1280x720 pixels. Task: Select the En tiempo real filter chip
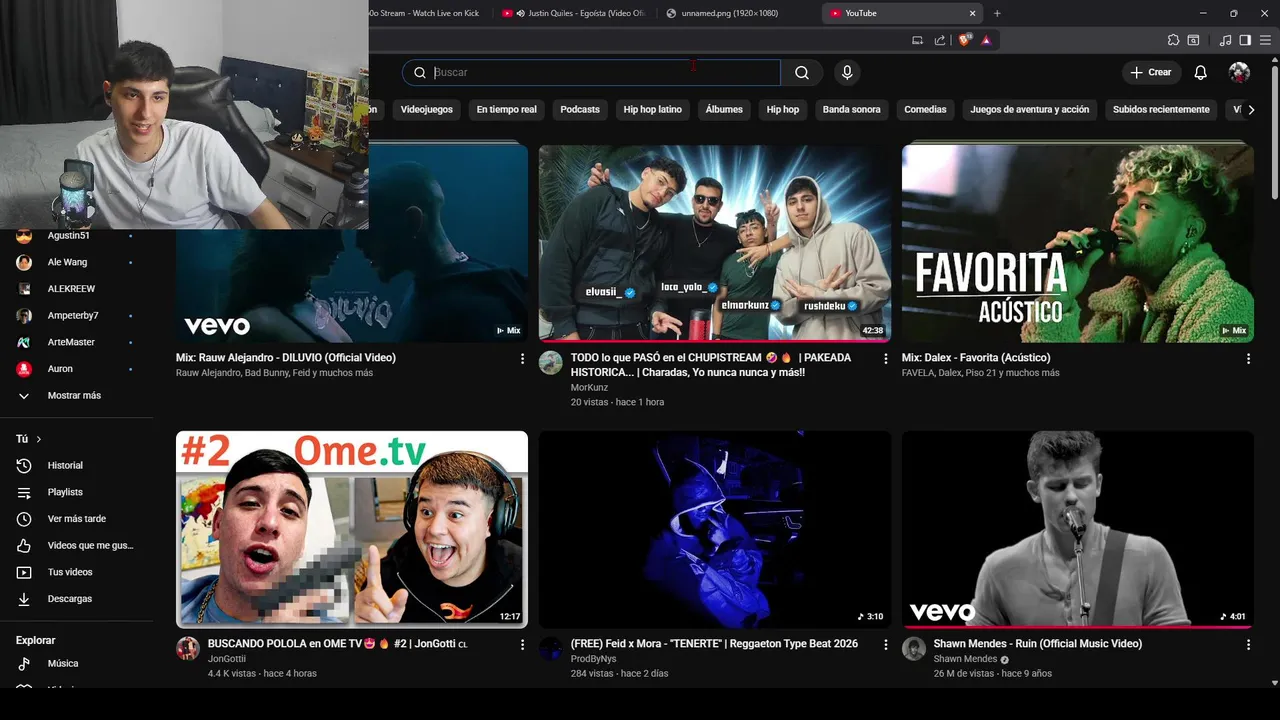[x=506, y=109]
